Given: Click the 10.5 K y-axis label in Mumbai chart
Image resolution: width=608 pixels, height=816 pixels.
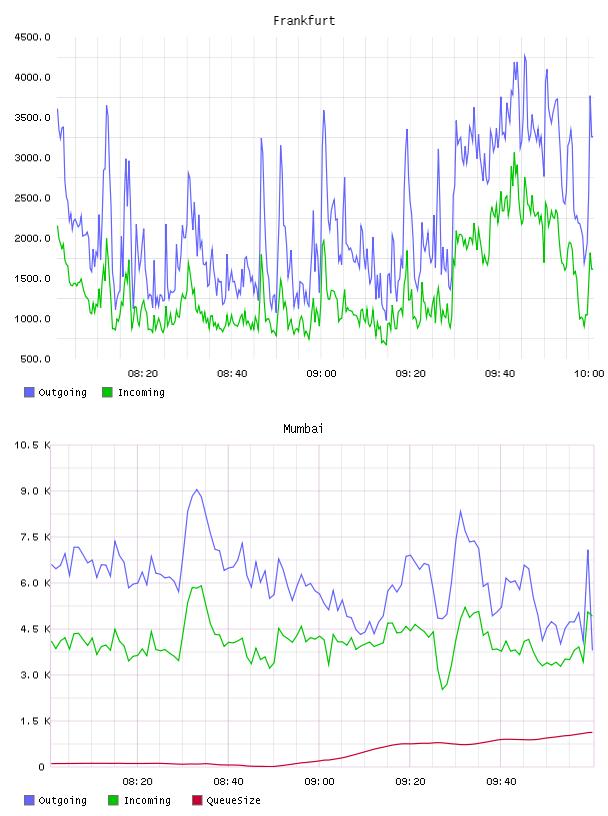Looking at the screenshot, I should click(x=32, y=445).
